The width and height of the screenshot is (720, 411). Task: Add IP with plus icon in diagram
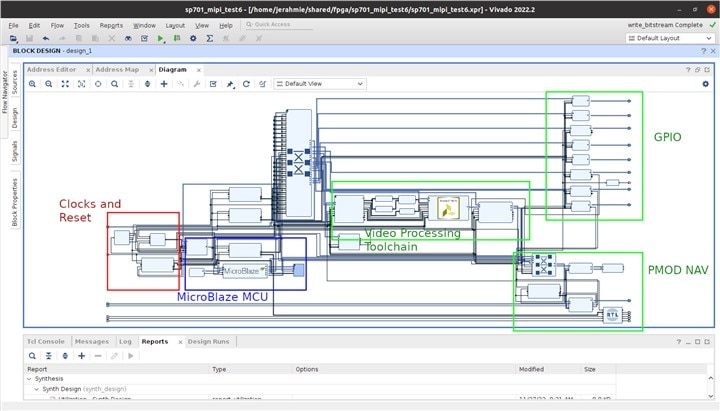pos(164,84)
